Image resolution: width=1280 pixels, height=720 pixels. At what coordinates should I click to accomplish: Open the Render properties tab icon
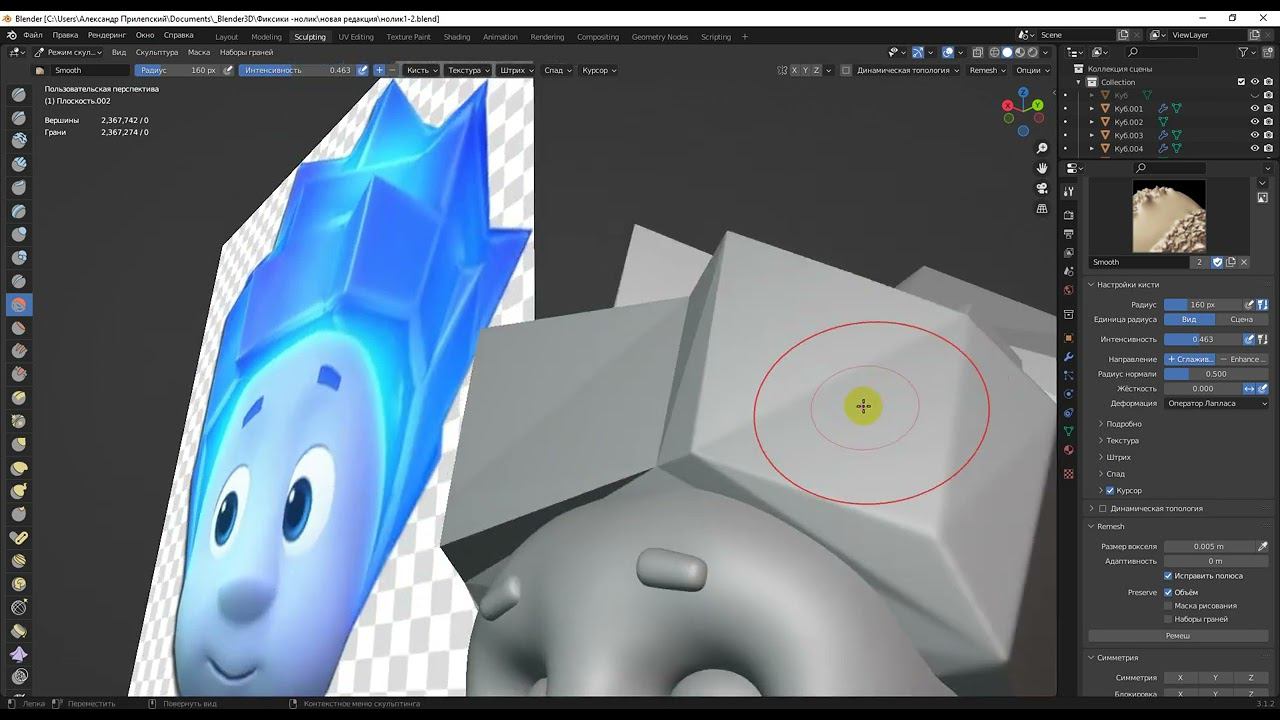pos(1069,215)
